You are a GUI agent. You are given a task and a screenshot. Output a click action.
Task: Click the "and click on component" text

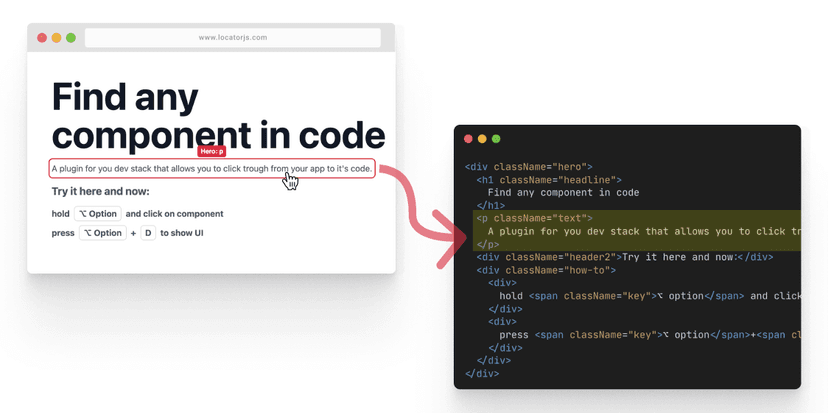pyautogui.click(x=174, y=214)
